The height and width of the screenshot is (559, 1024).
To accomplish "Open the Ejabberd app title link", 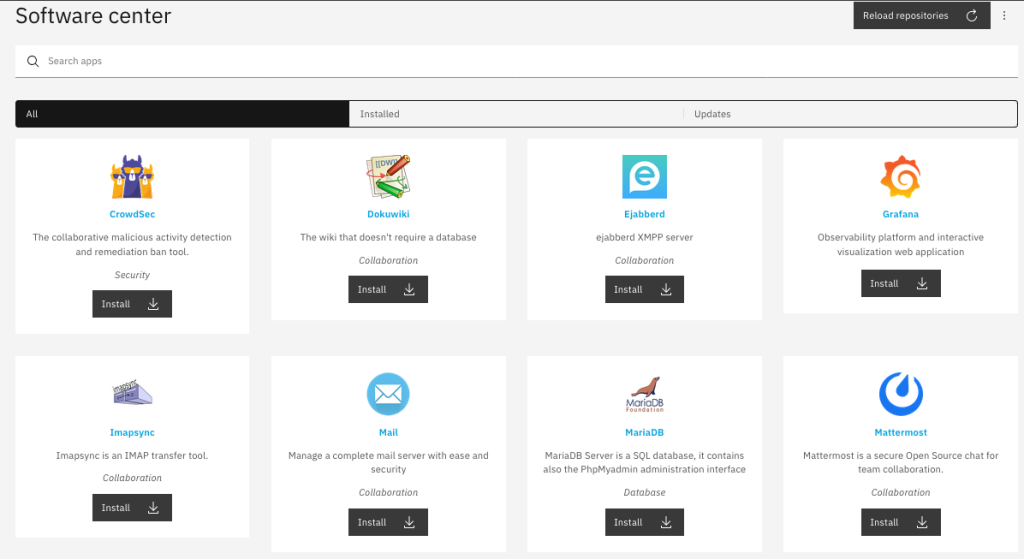I will [644, 214].
